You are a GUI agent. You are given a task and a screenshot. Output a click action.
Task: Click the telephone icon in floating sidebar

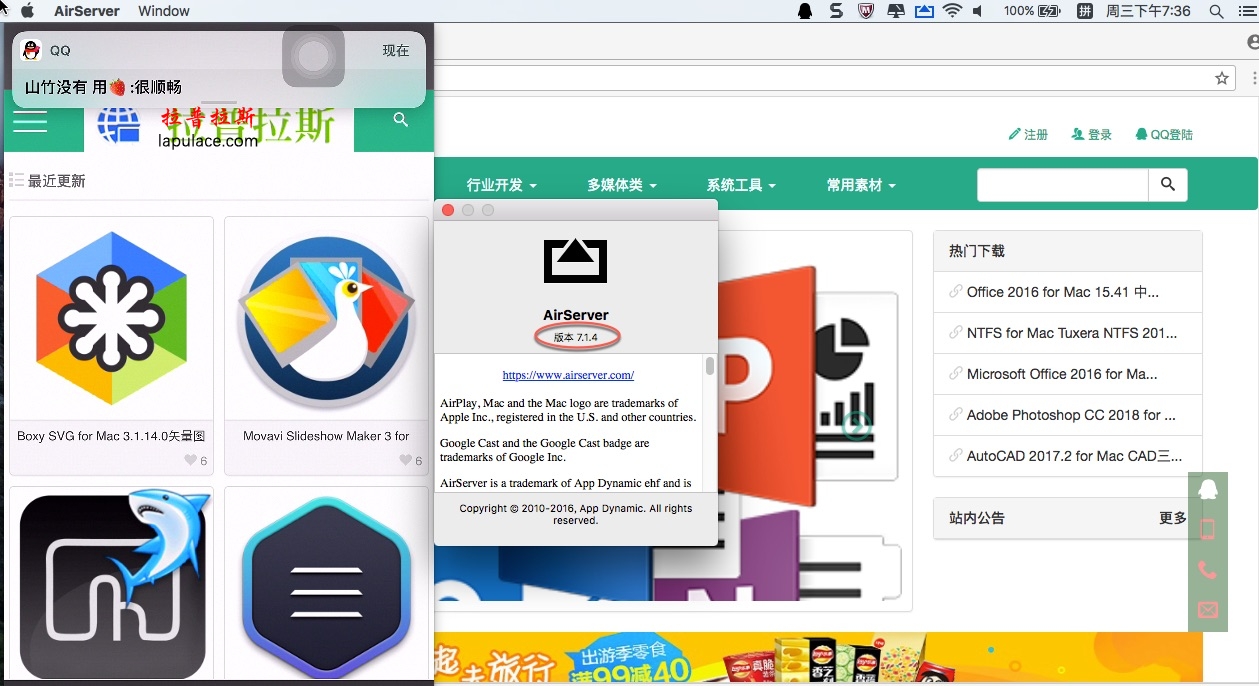click(1208, 570)
